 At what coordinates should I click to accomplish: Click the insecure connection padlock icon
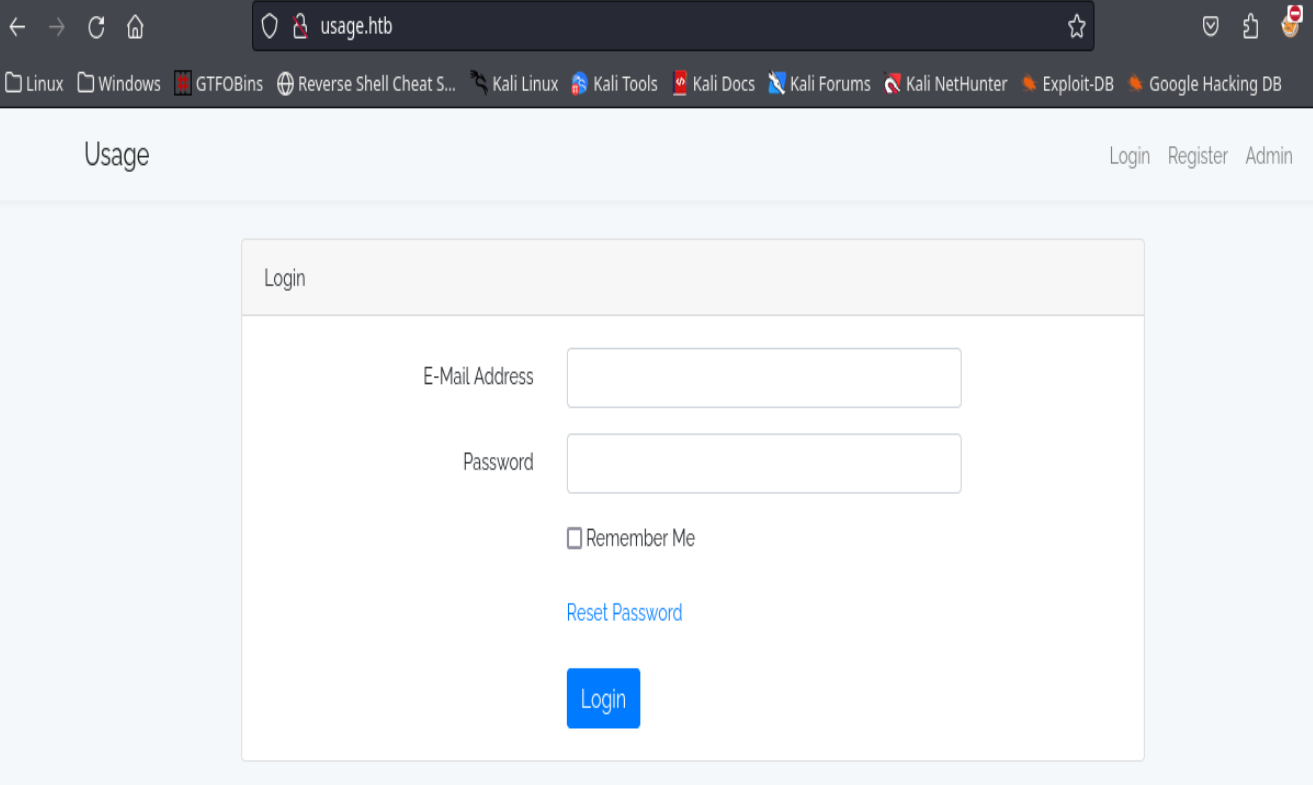[x=299, y=27]
